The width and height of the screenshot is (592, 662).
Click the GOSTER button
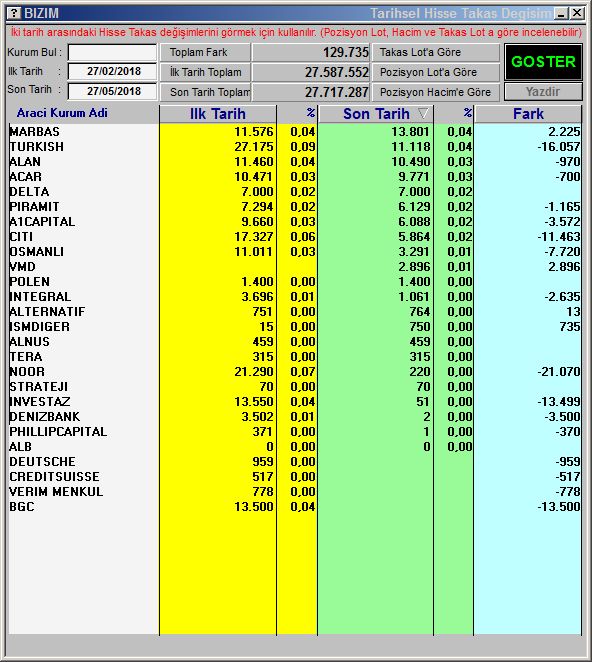(x=543, y=62)
